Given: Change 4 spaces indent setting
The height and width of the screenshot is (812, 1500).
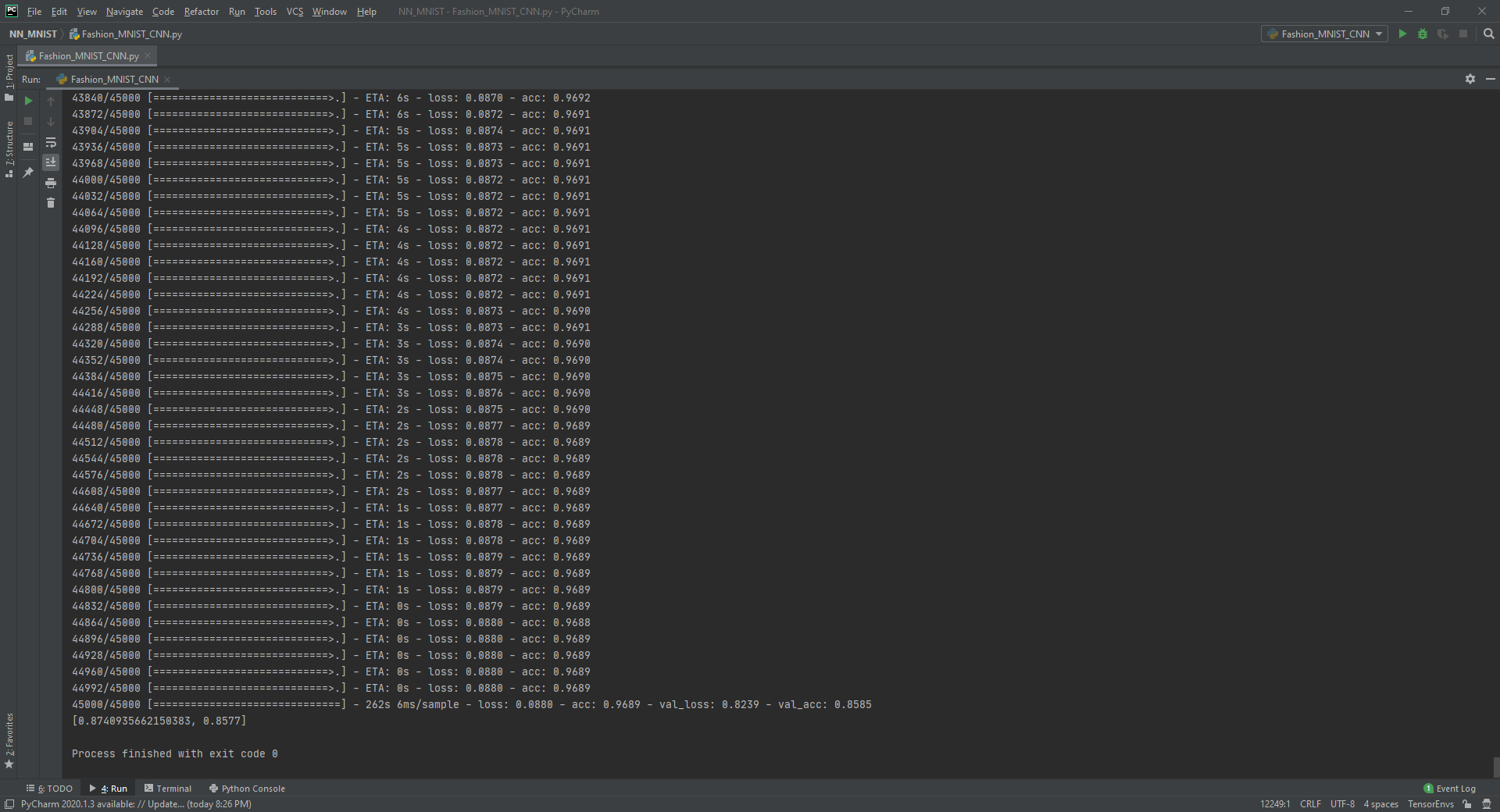Looking at the screenshot, I should point(1381,804).
